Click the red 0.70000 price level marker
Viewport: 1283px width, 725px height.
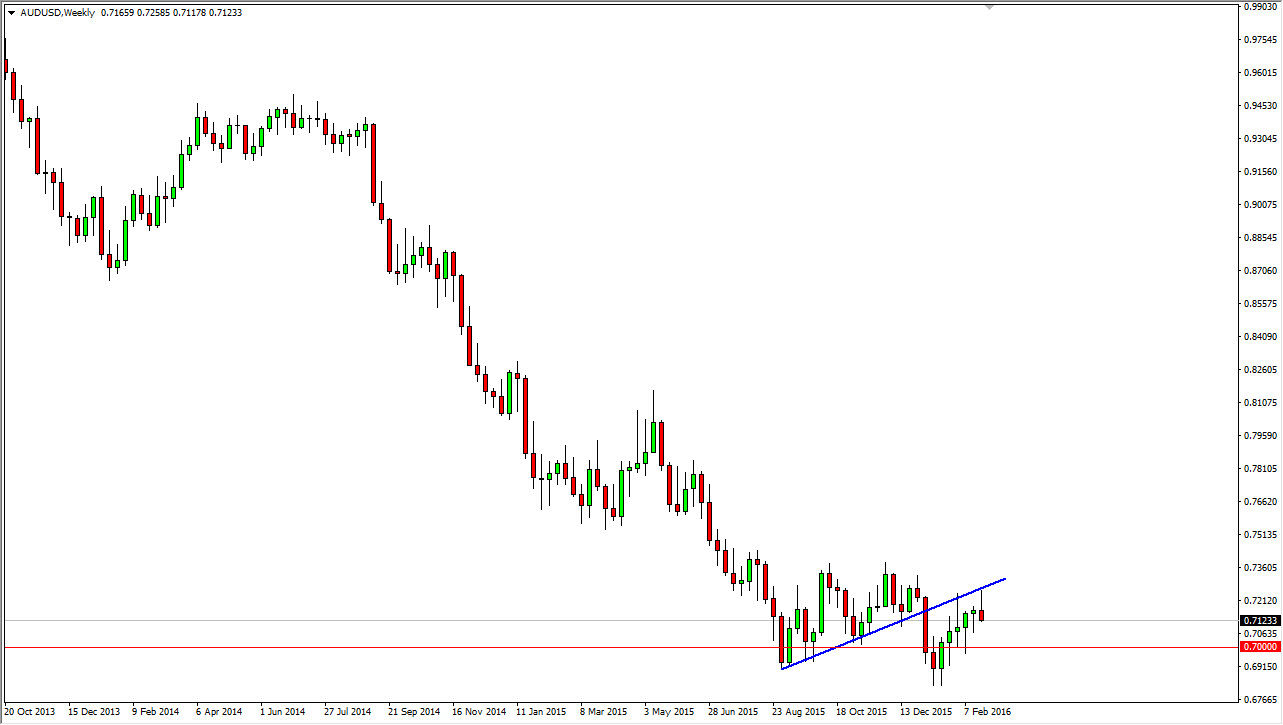(x=1259, y=647)
